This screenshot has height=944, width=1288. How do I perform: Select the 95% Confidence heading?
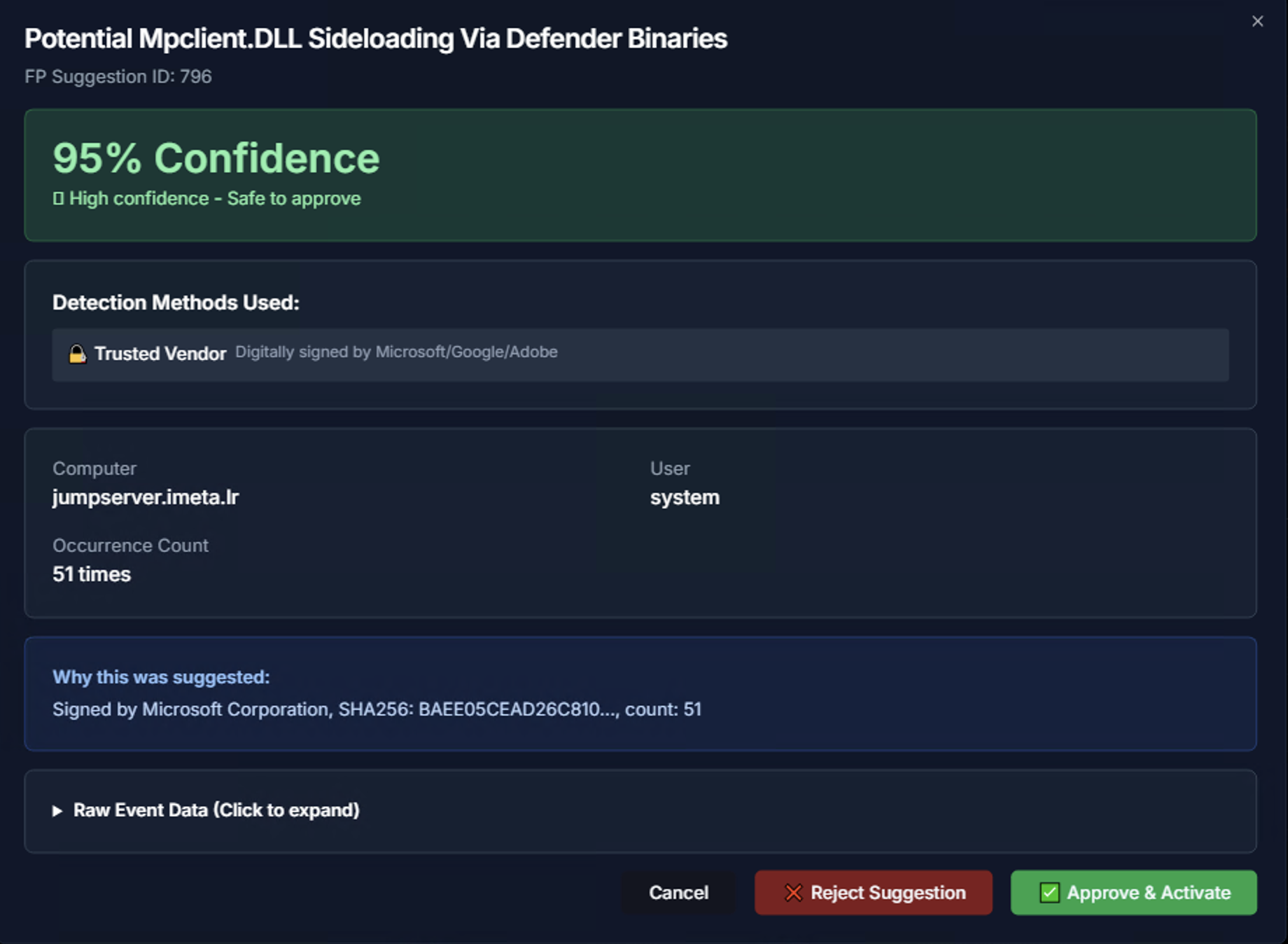pos(216,158)
